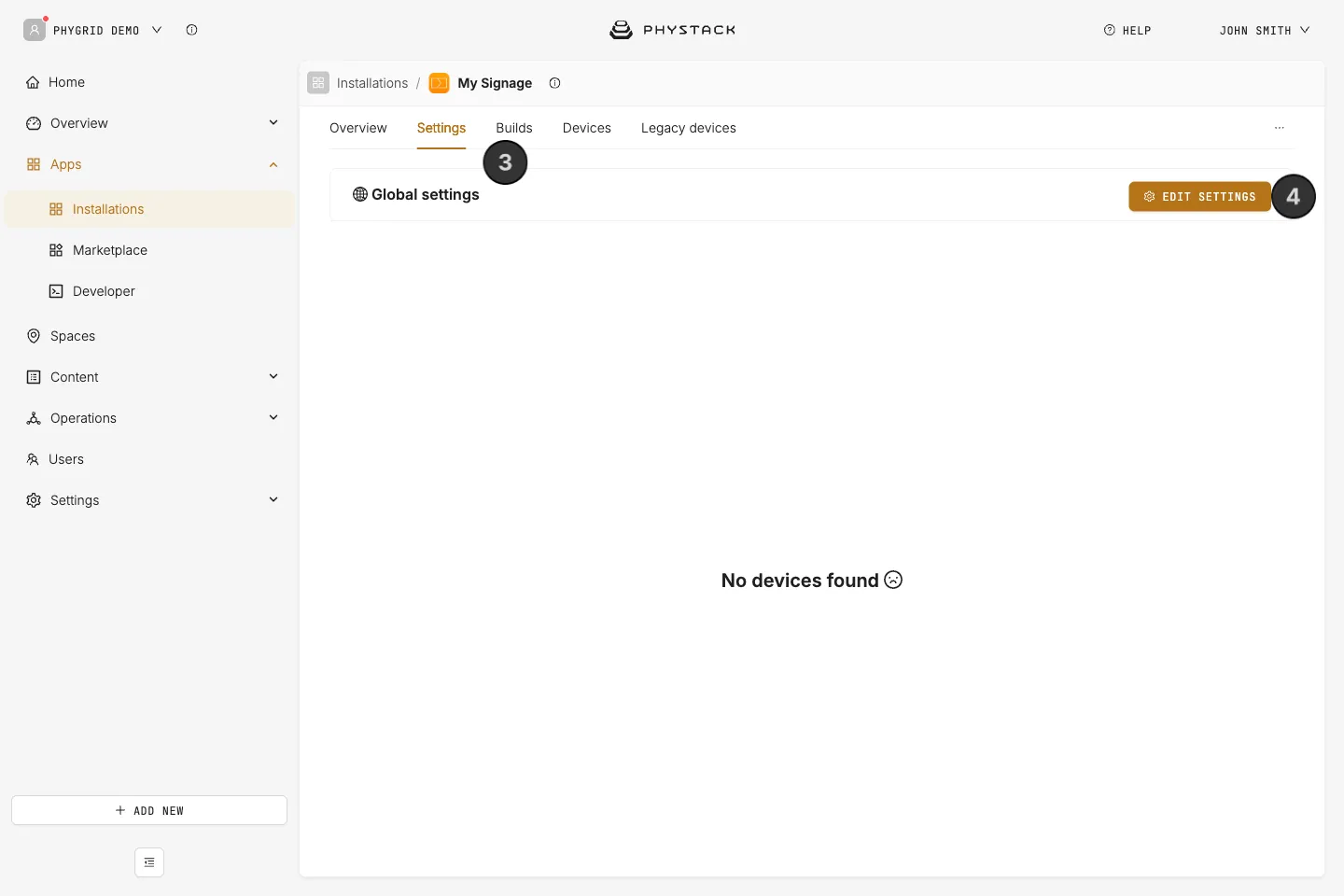Open the three-dots more options menu

[1279, 128]
